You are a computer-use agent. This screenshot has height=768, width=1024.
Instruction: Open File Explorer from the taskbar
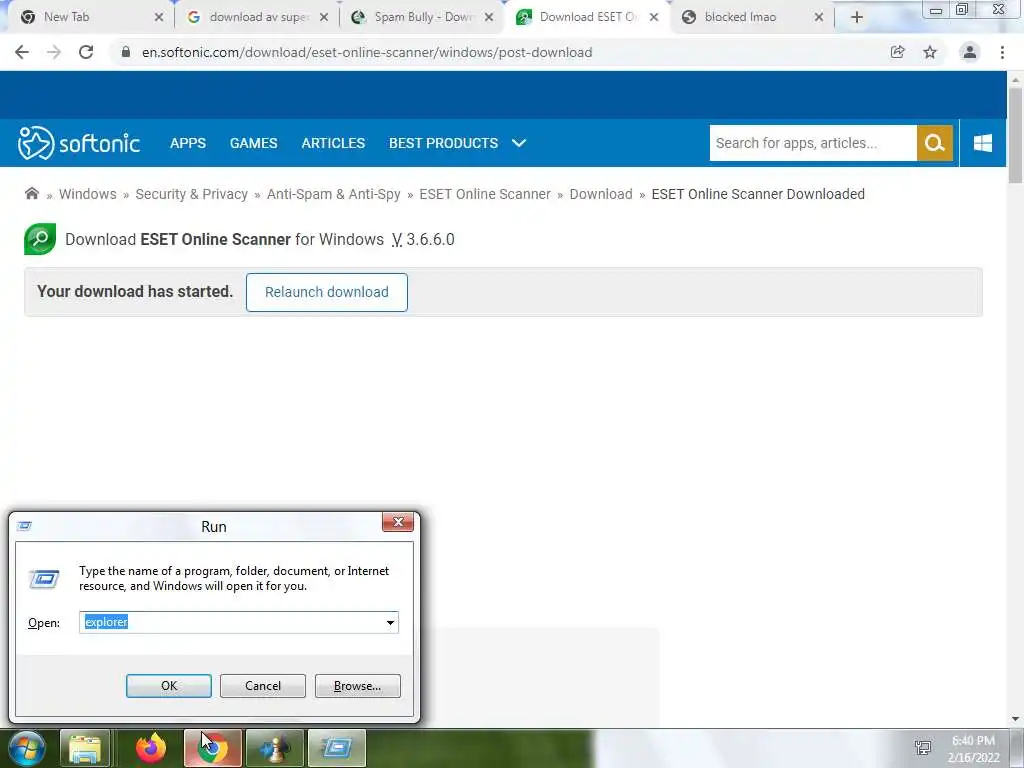point(85,748)
